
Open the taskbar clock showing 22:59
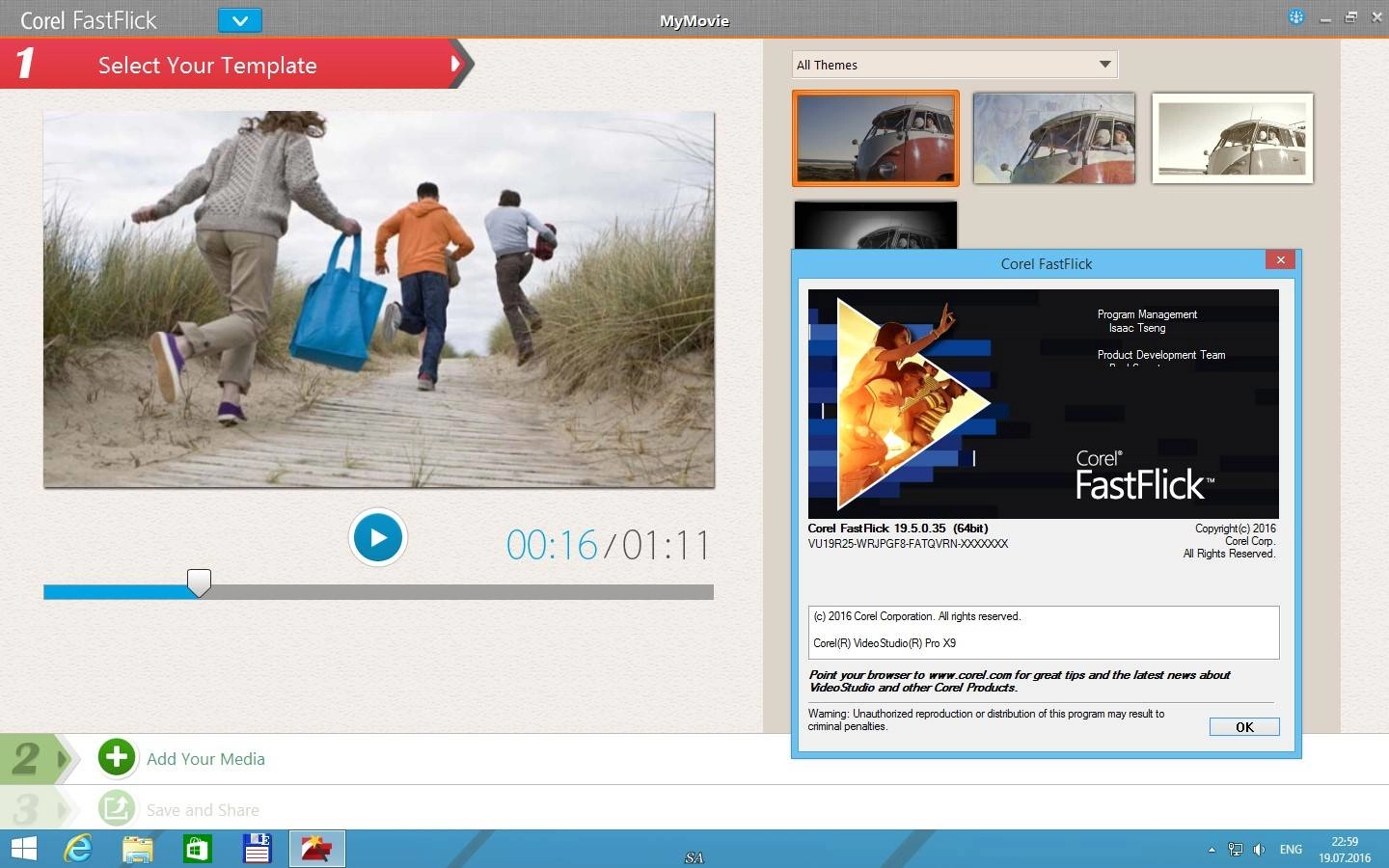pos(1345,849)
